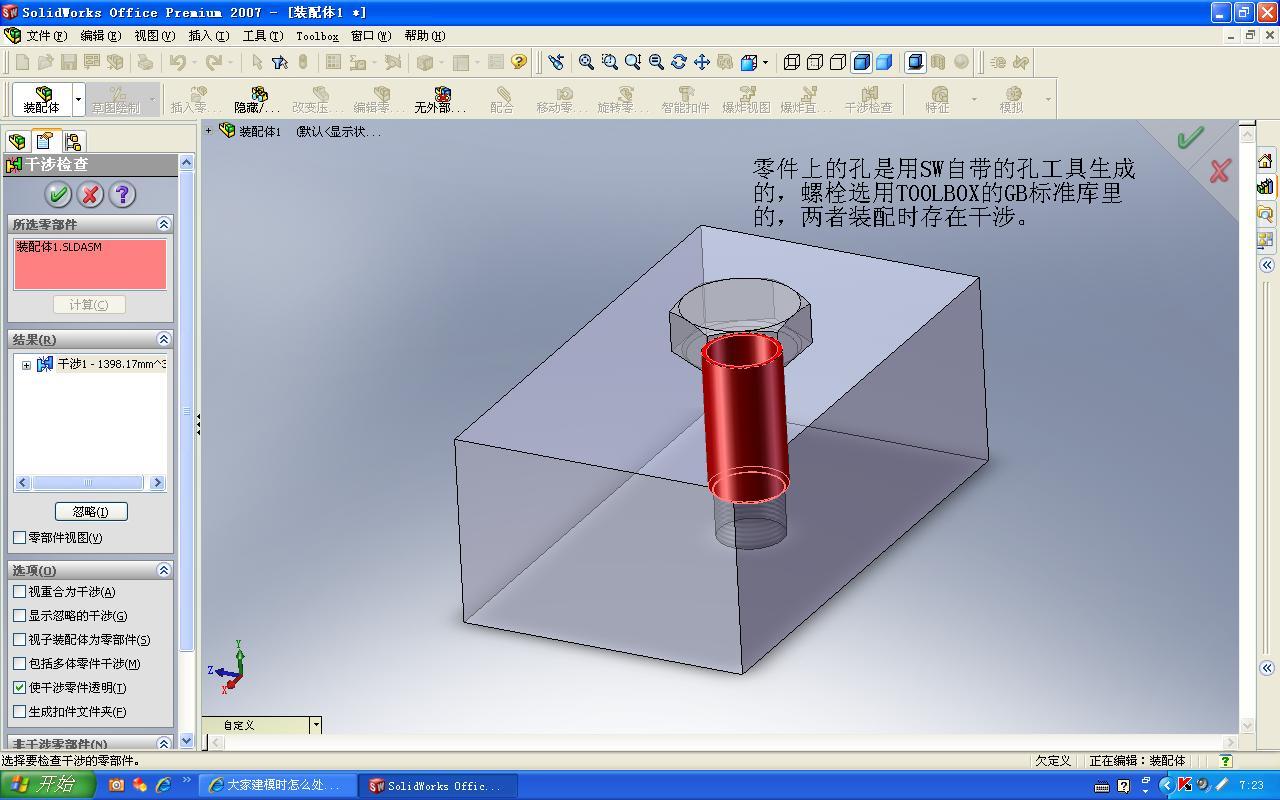Expand the 装配体1 tree in viewport

click(x=209, y=130)
